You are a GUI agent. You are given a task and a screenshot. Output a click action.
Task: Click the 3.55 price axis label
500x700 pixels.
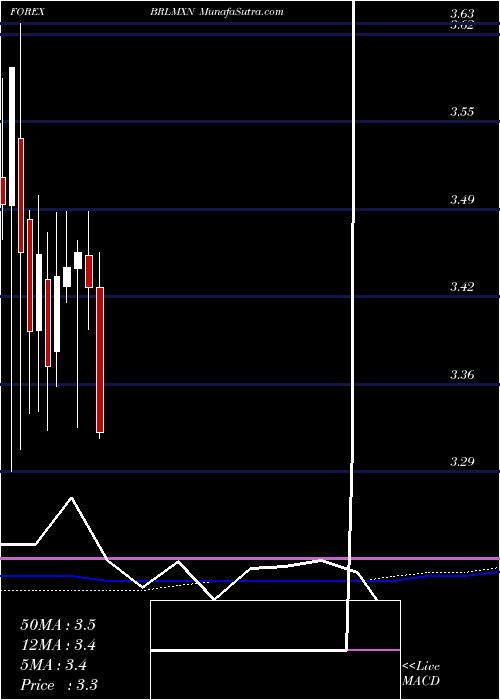pyautogui.click(x=462, y=112)
